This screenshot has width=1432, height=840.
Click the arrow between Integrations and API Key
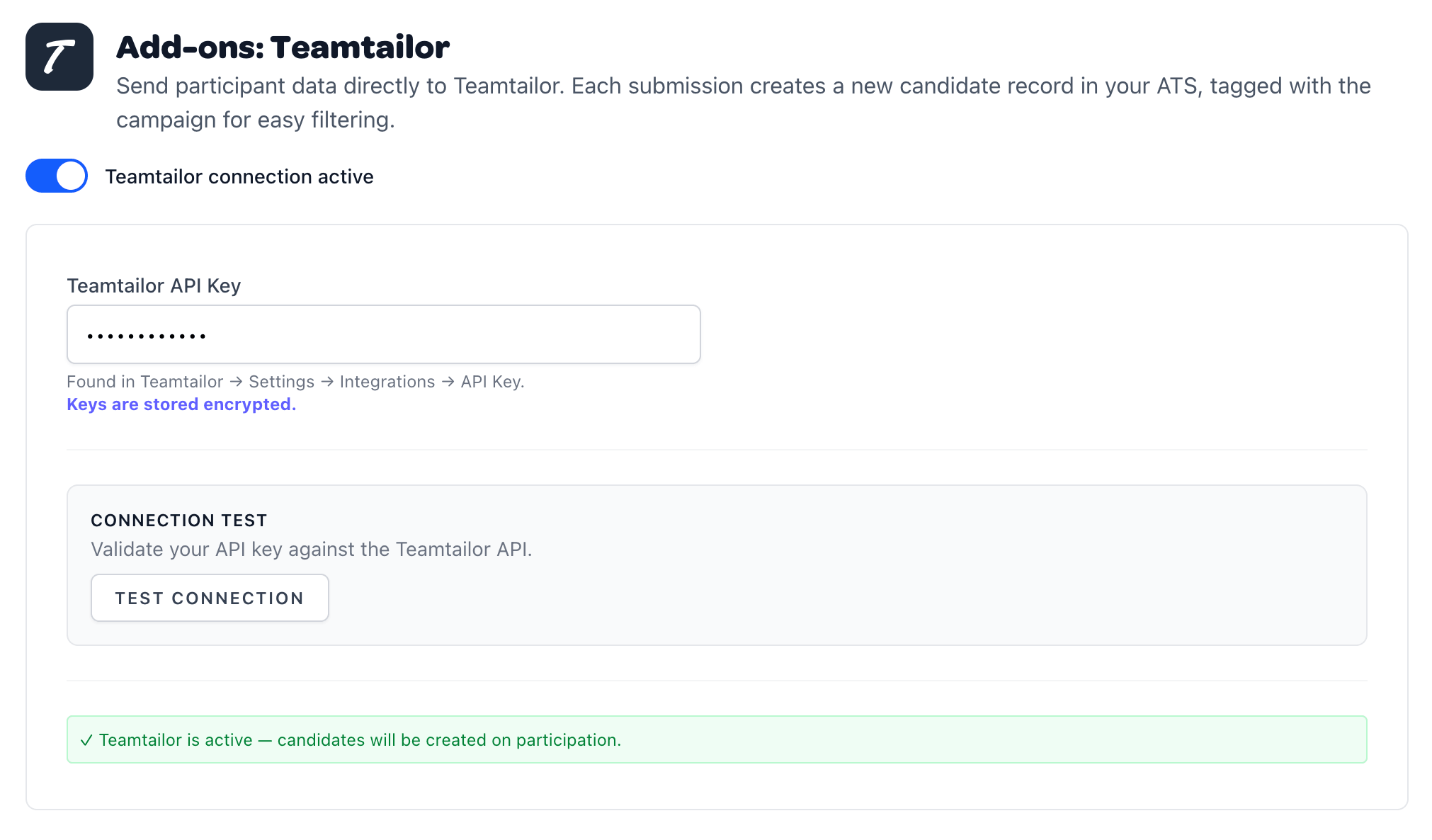click(448, 382)
